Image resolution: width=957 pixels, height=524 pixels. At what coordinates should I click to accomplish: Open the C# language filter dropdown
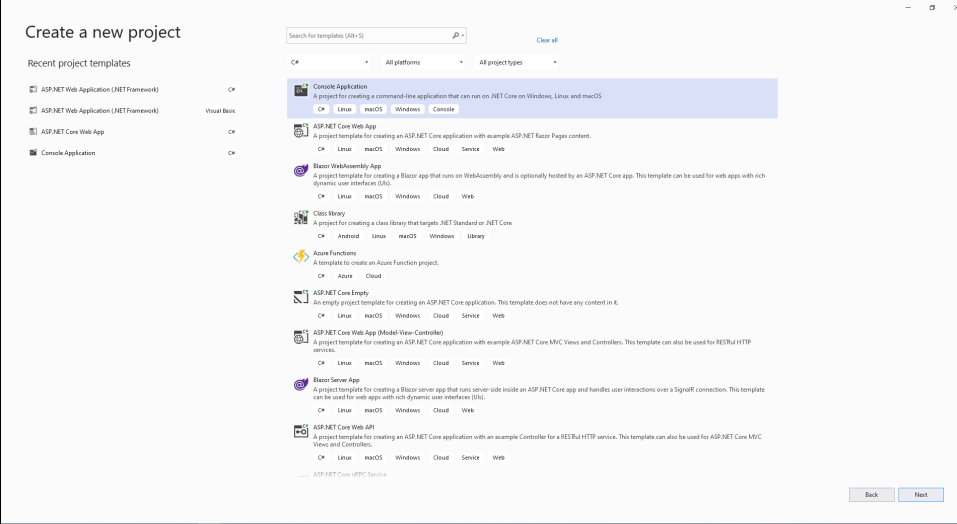pyautogui.click(x=328, y=62)
